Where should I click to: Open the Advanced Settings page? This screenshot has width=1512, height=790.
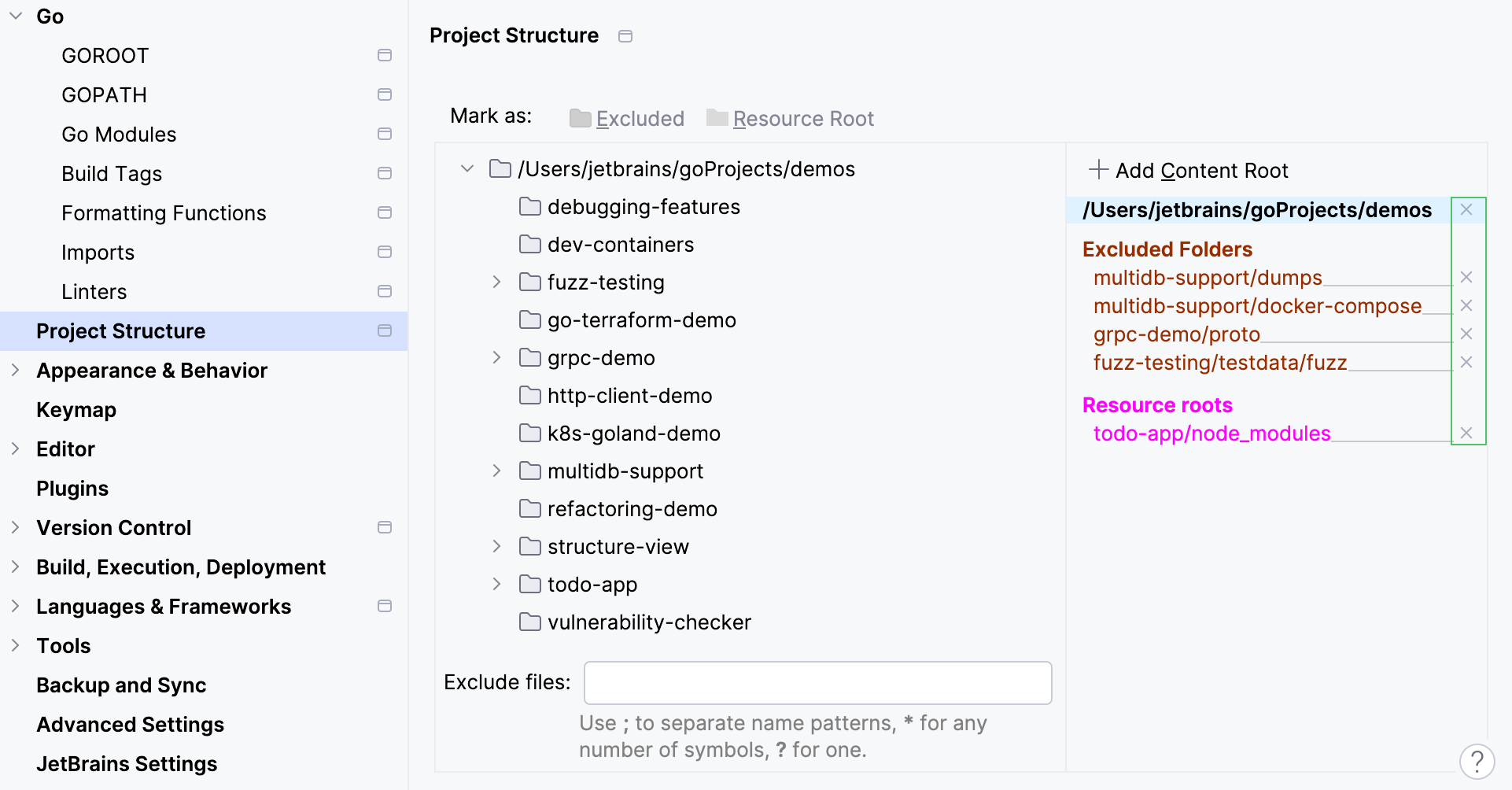click(130, 724)
